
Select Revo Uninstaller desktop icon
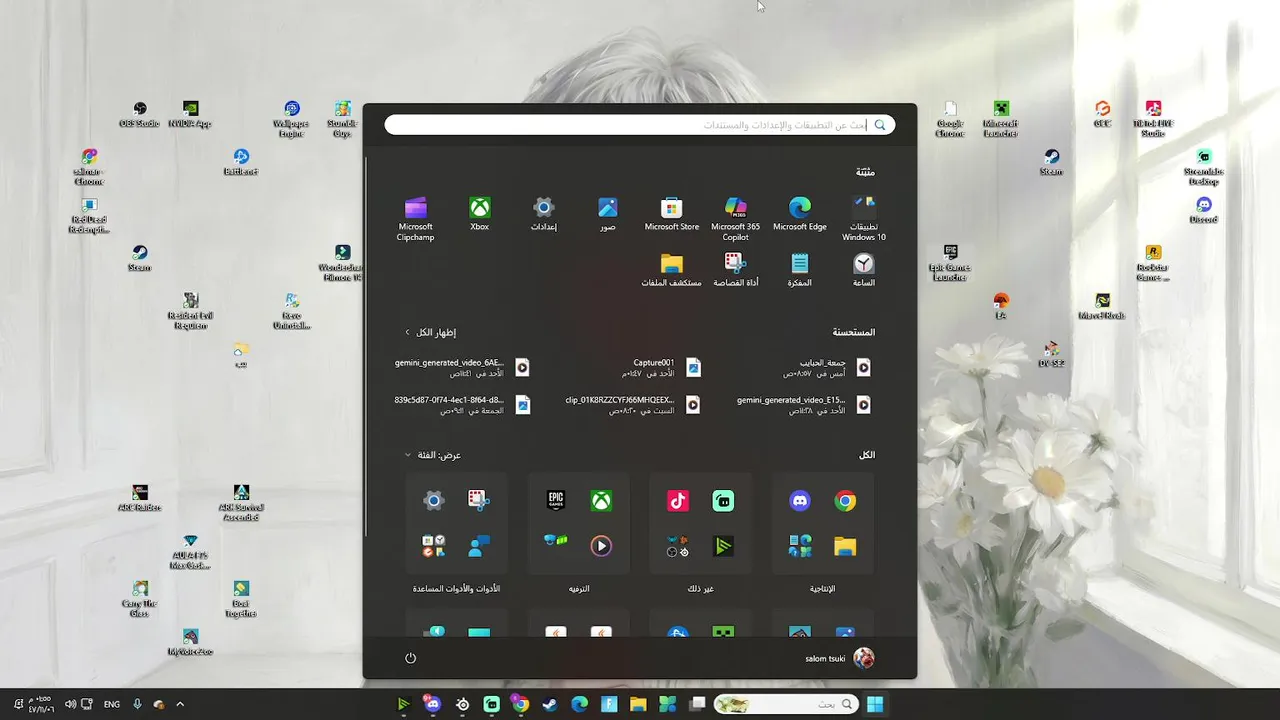[291, 311]
